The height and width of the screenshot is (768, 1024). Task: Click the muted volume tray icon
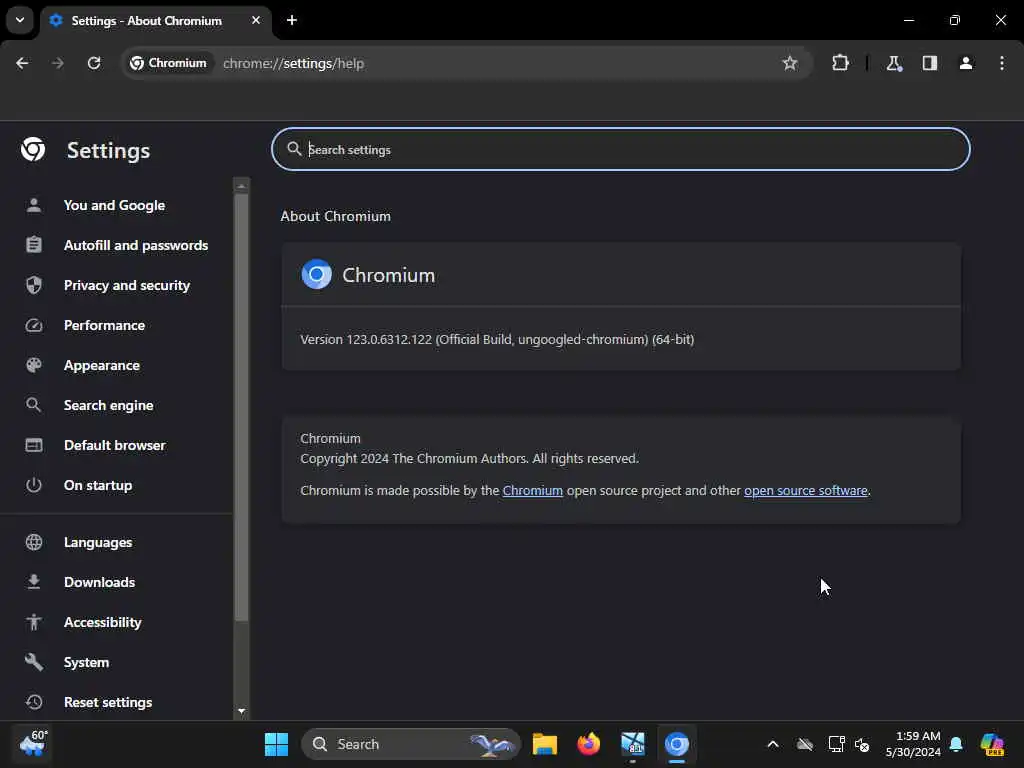point(862,744)
